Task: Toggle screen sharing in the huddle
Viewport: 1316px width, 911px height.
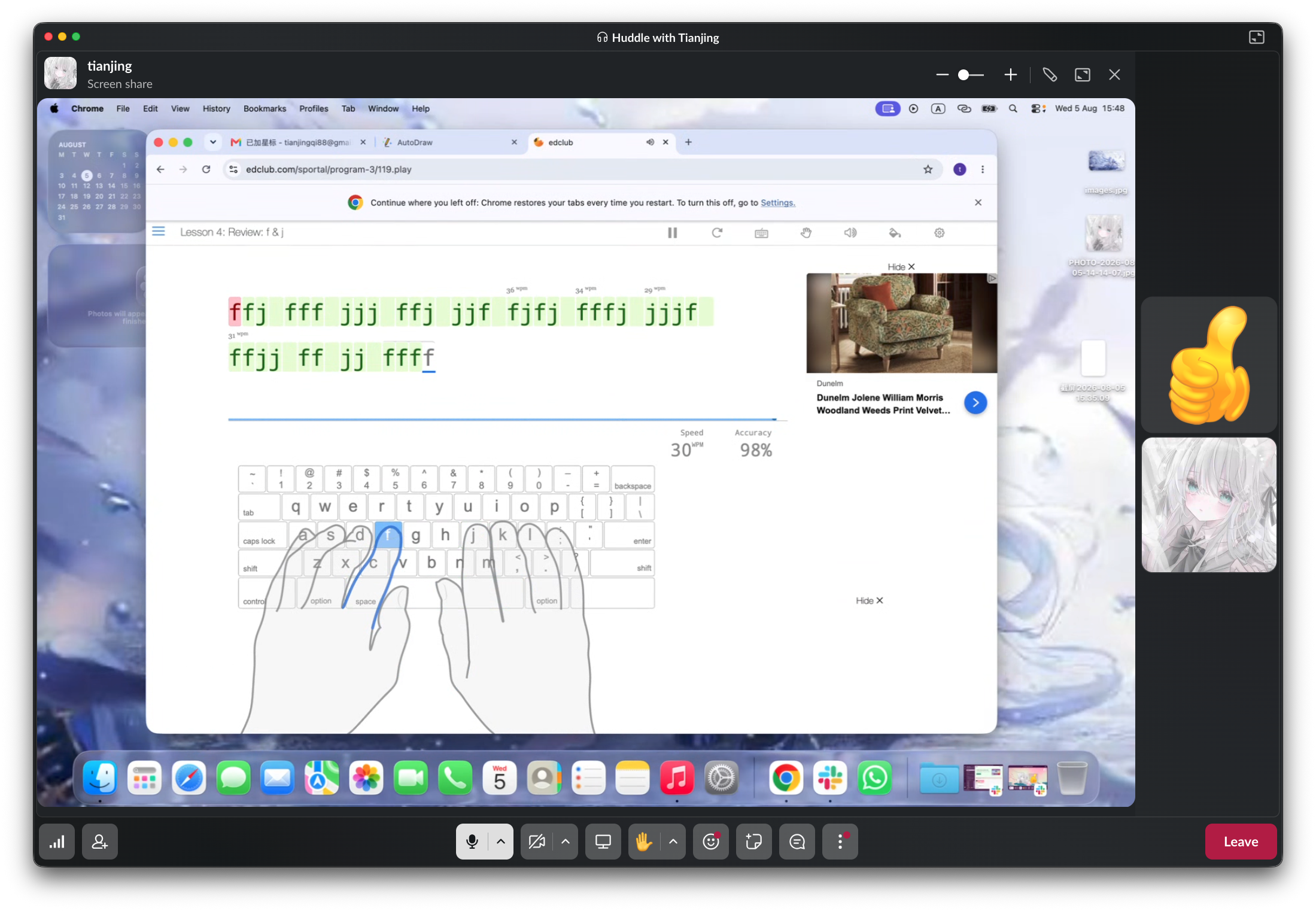Action: (x=603, y=842)
